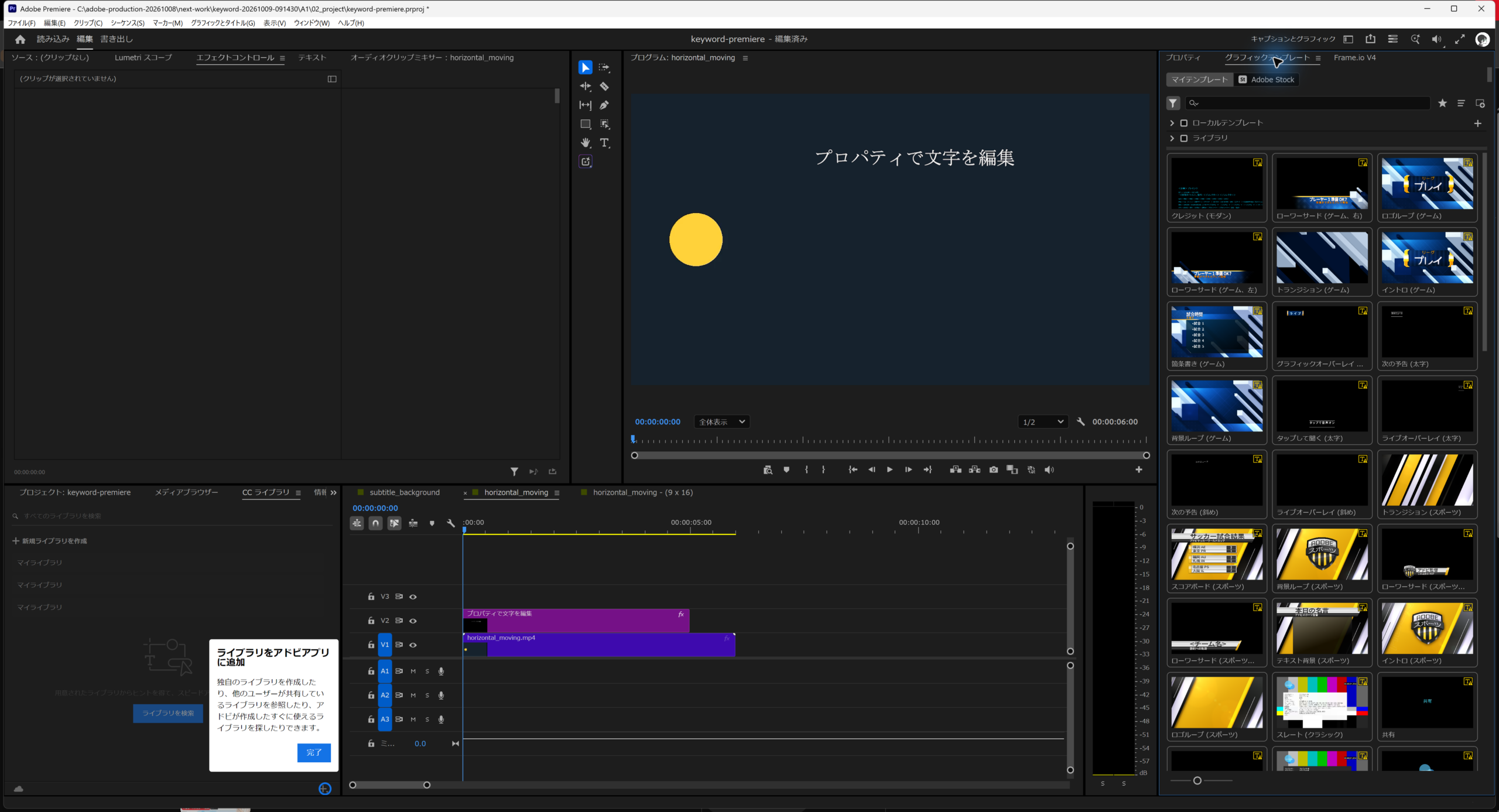Toggle snap in timeline
This screenshot has width=1499, height=812.
[x=375, y=523]
